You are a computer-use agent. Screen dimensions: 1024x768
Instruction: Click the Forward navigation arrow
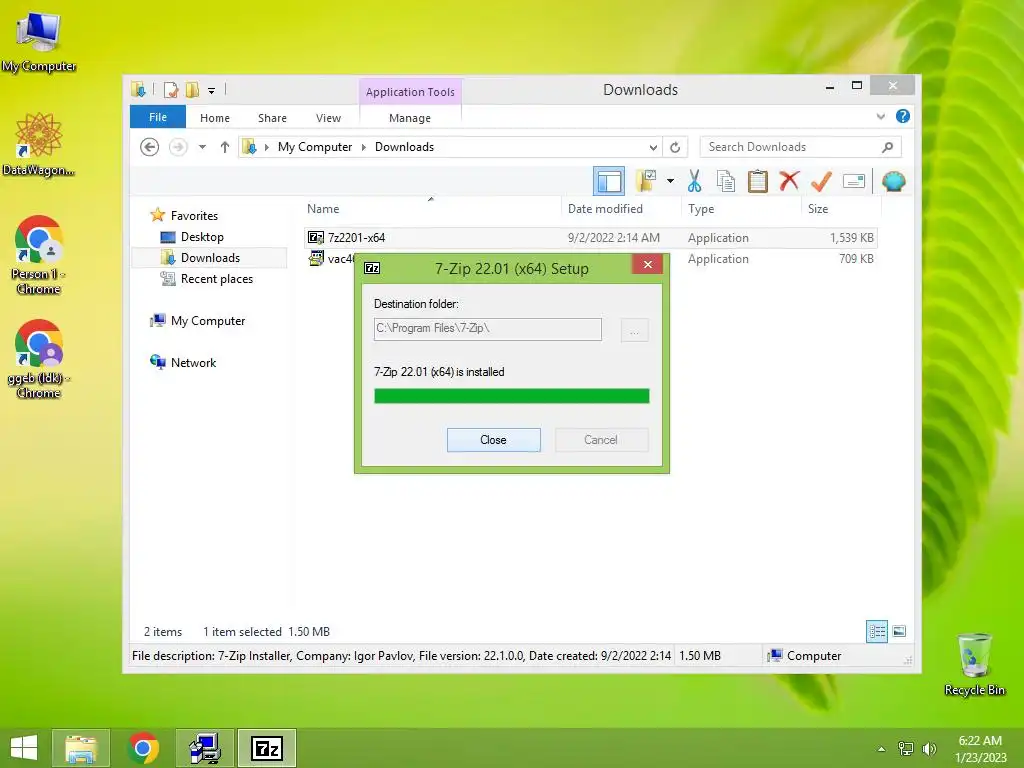point(178,147)
